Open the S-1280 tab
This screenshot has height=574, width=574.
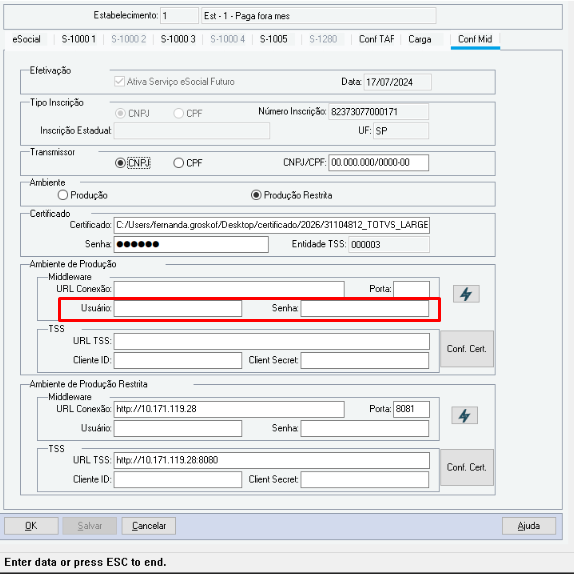pos(323,39)
